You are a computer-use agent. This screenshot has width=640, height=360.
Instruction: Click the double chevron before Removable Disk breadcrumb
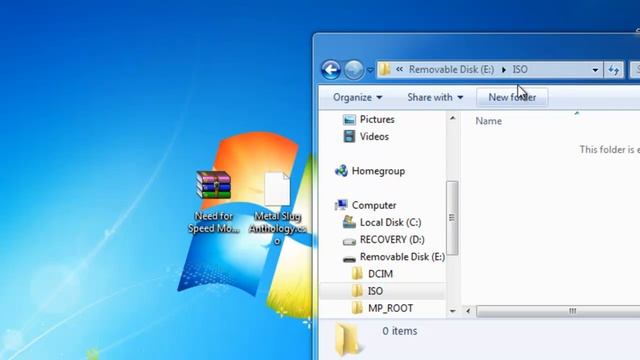tap(399, 69)
